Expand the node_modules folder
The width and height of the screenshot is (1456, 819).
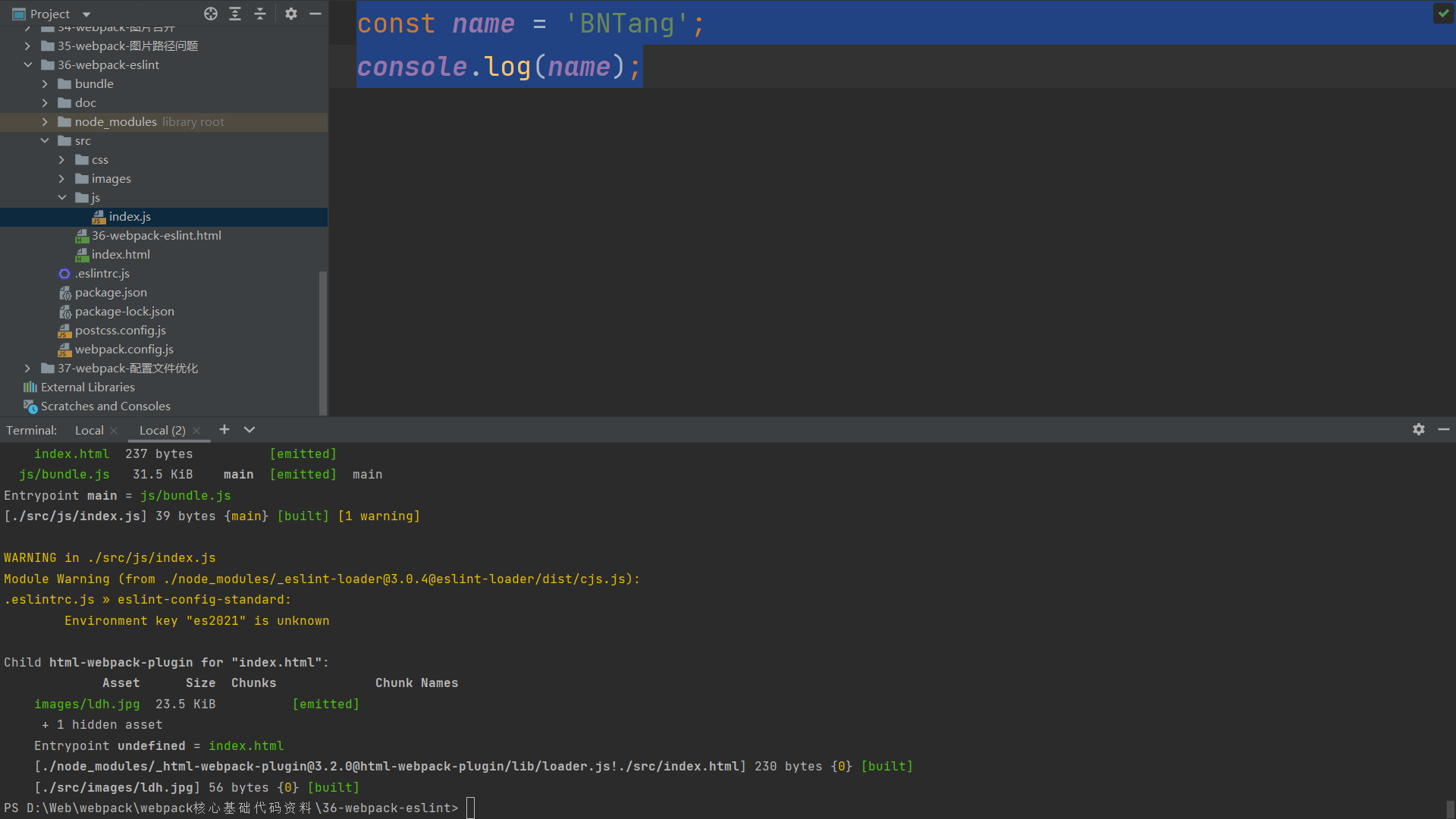point(45,122)
